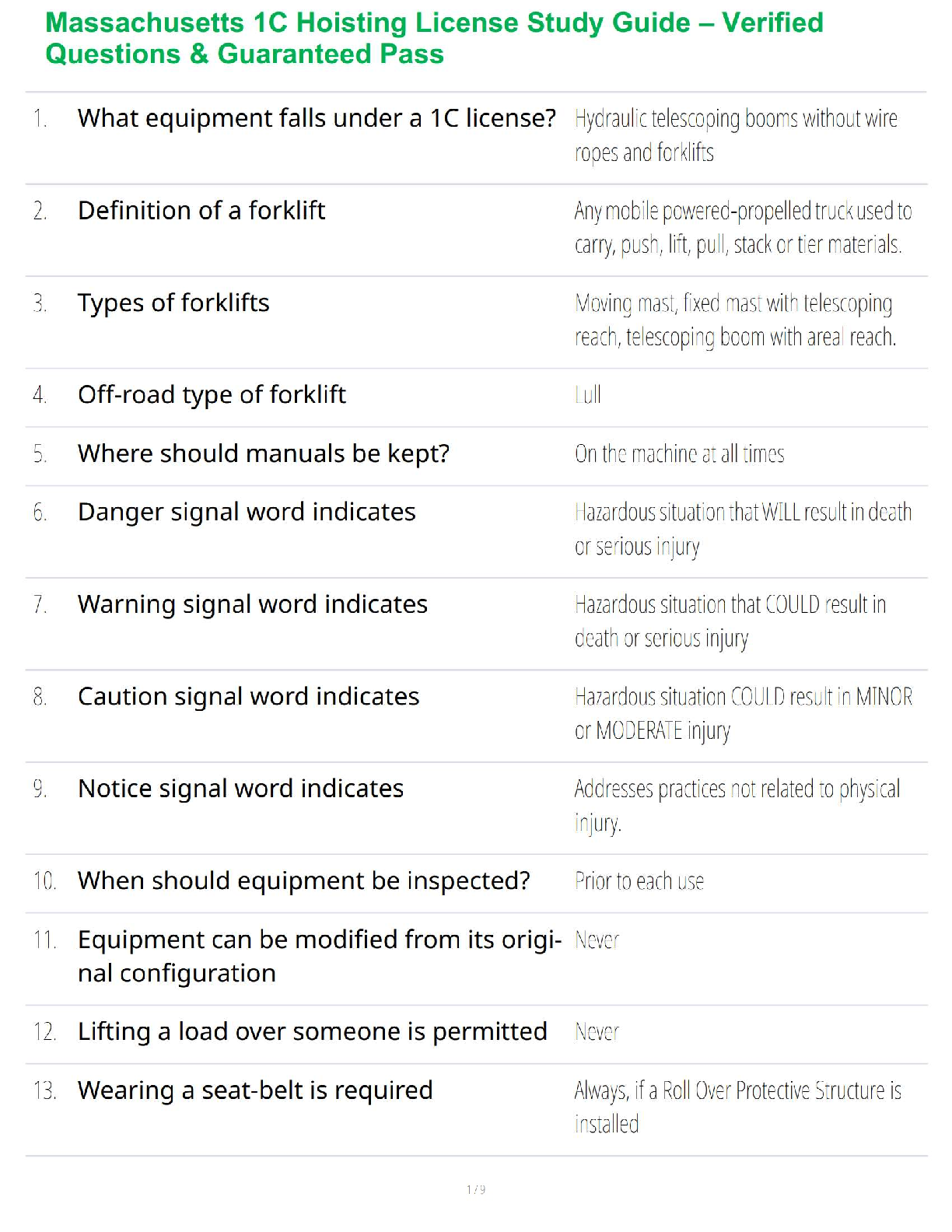
Task: Click the "Never" answer for equipment modification
Action: [x=597, y=940]
